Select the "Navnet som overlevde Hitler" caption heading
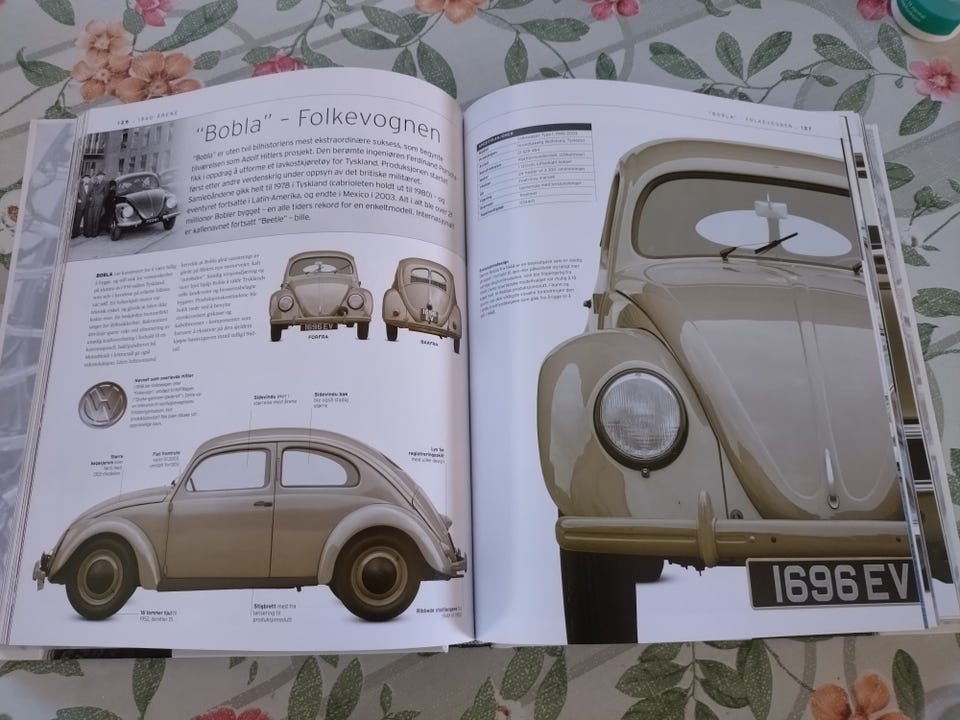 (x=162, y=380)
